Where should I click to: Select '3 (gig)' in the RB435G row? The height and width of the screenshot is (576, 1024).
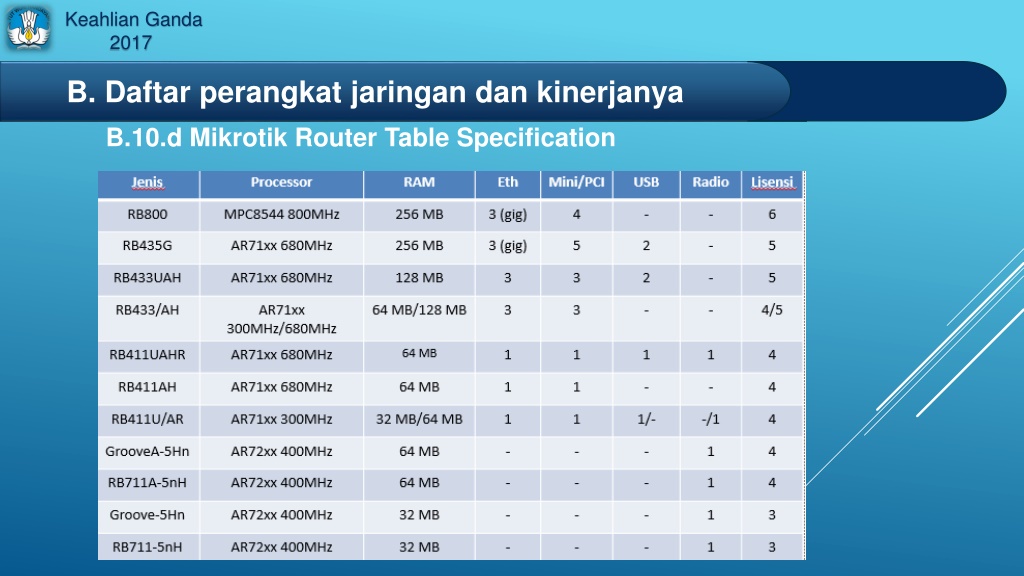pyautogui.click(x=507, y=246)
